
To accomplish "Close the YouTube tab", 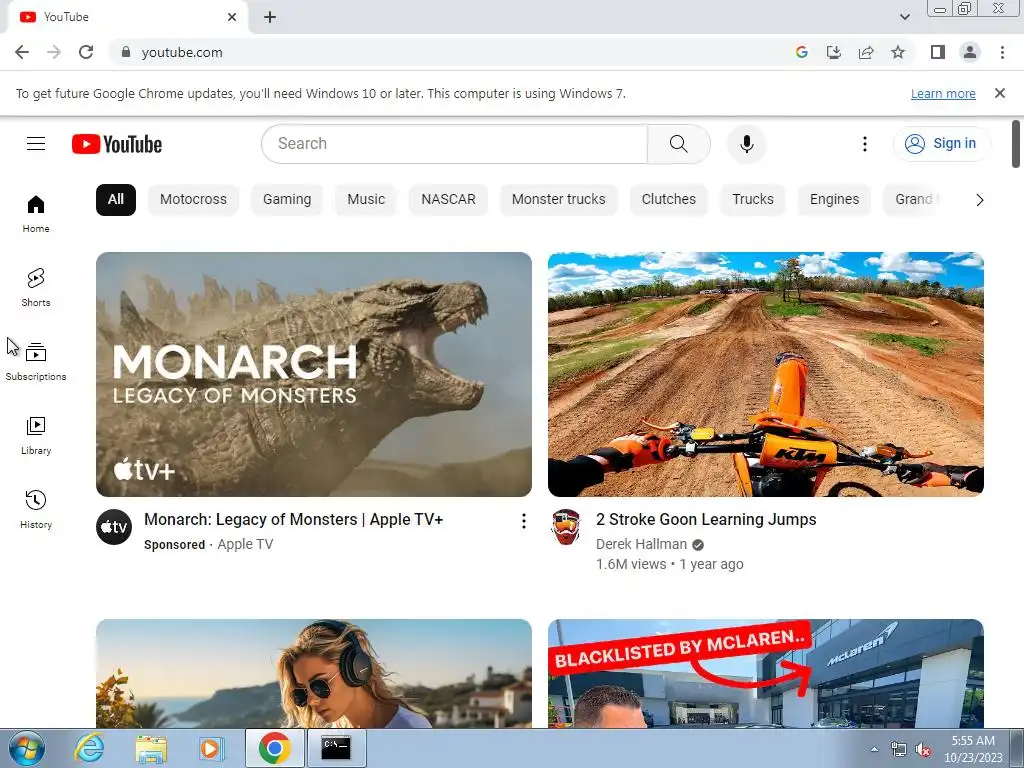I will point(232,17).
